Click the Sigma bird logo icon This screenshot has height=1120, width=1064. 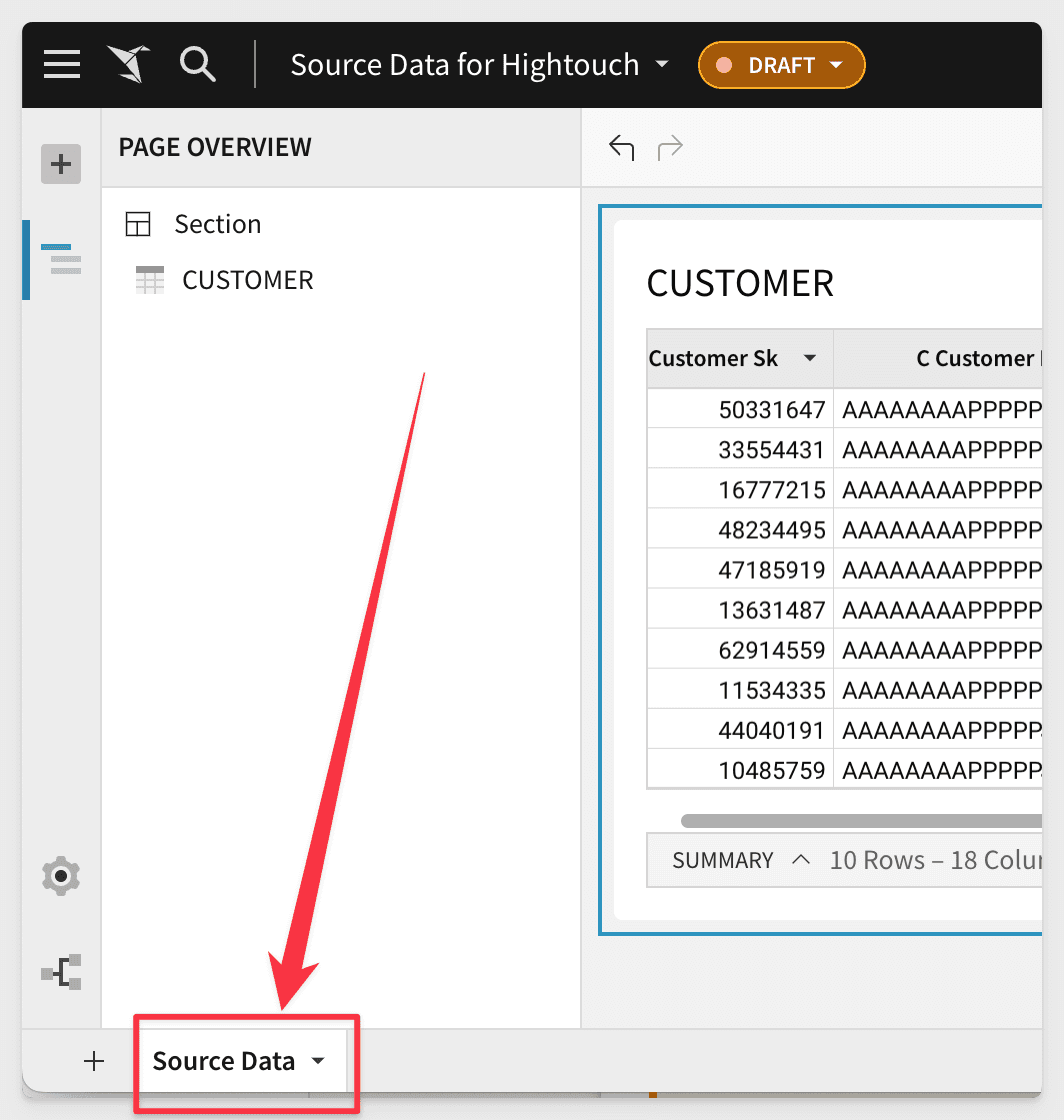click(129, 65)
